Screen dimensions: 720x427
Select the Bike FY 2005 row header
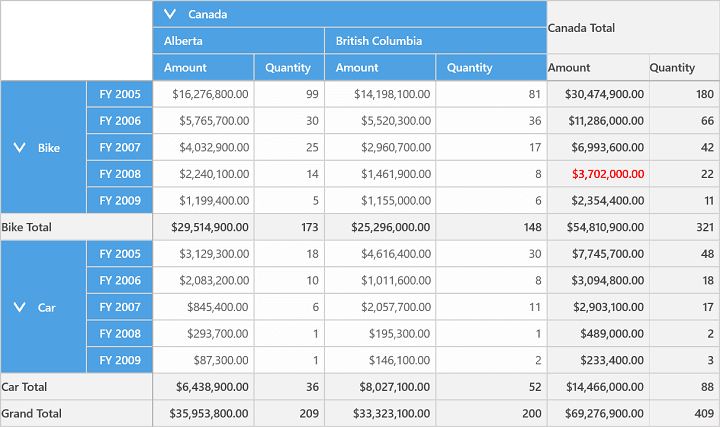pyautogui.click(x=119, y=94)
